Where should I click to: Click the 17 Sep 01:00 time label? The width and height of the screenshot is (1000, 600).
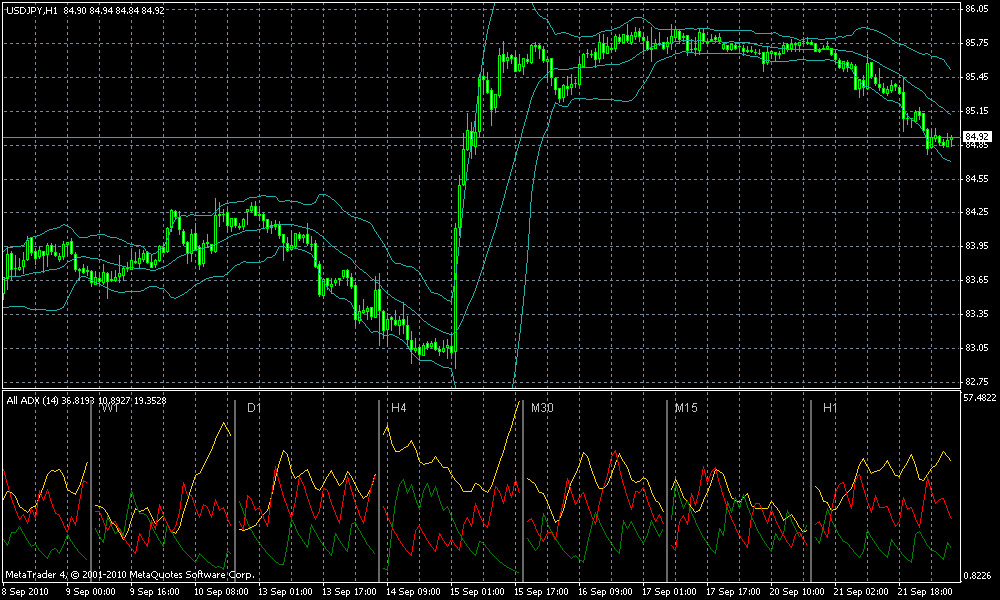[x=668, y=592]
